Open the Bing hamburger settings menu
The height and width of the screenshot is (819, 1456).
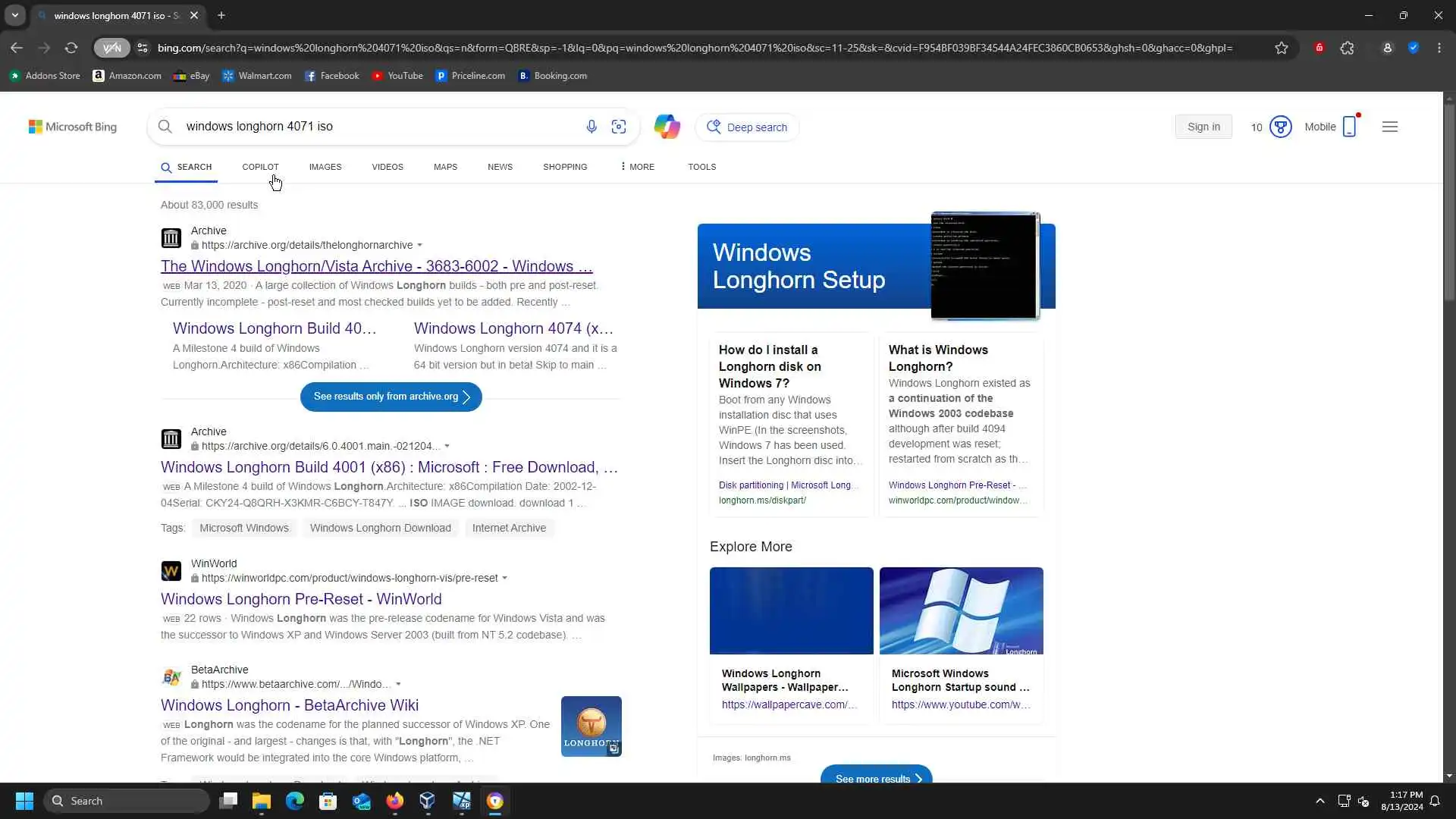point(1389,127)
